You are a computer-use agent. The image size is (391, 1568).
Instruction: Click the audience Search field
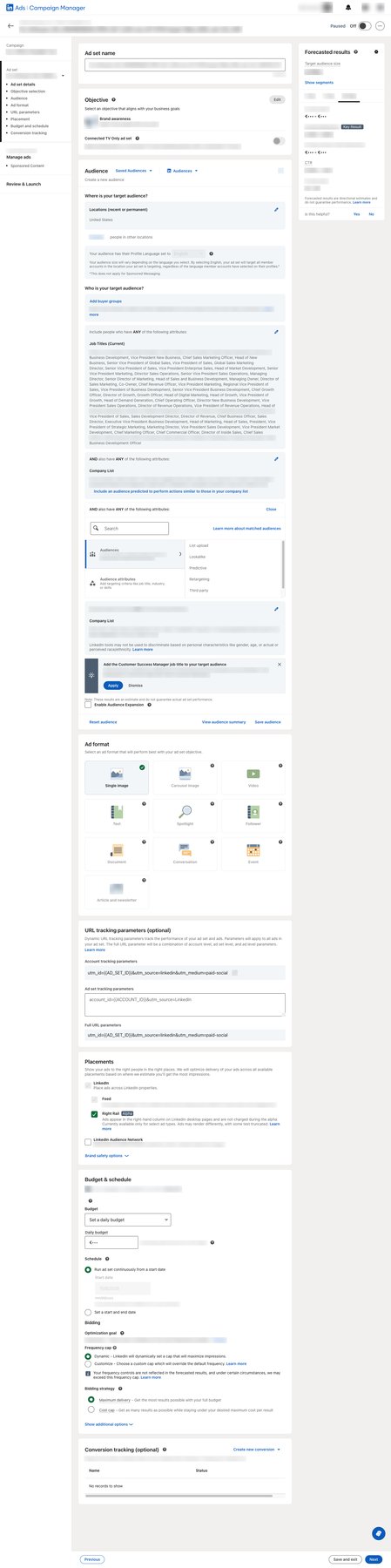point(129,528)
